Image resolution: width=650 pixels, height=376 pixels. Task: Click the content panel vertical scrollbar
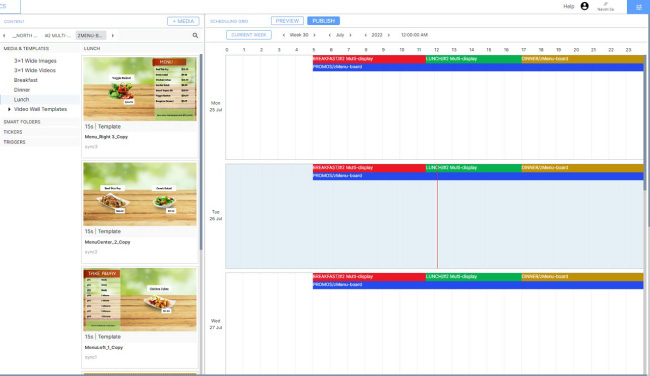(x=201, y=151)
